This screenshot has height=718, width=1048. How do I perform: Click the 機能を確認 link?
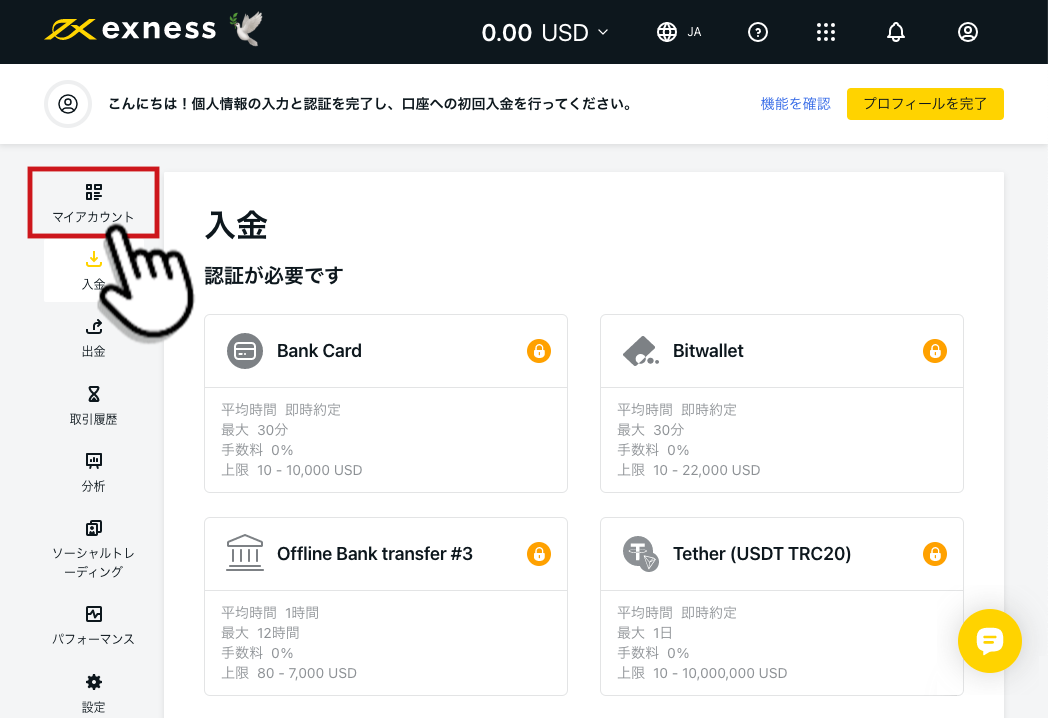[x=795, y=104]
